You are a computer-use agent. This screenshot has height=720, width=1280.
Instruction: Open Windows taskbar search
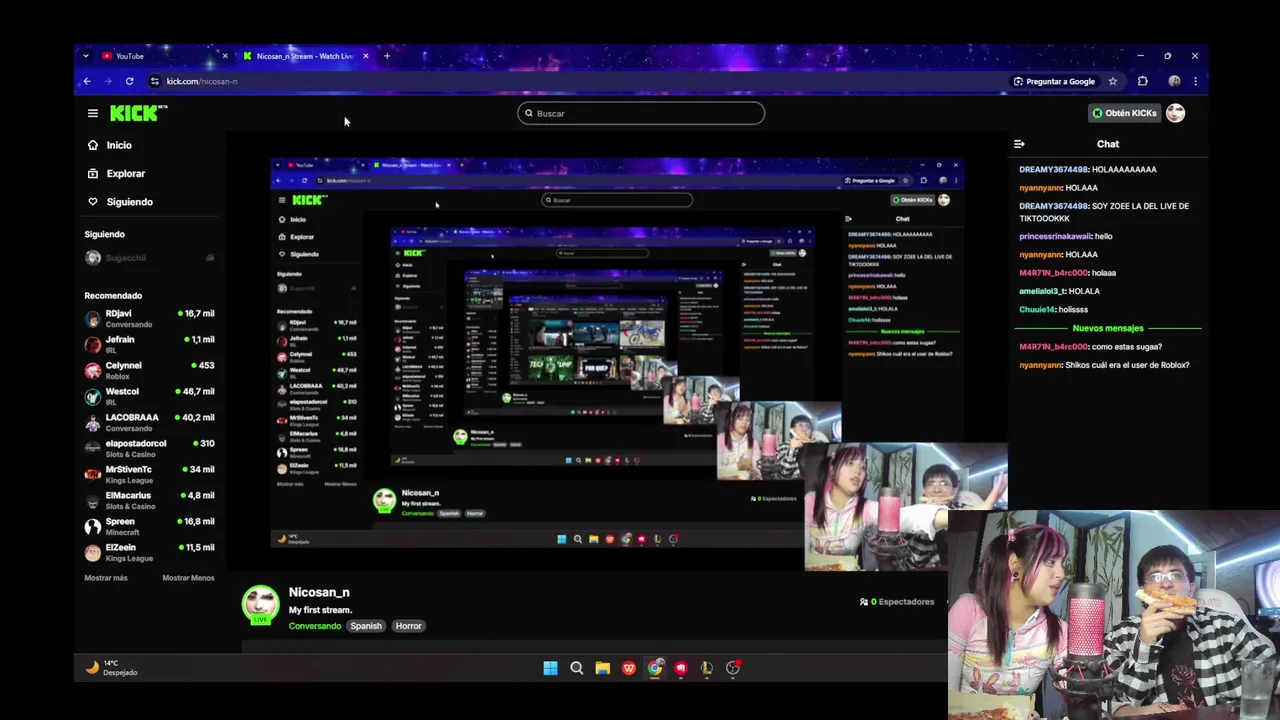[576, 668]
